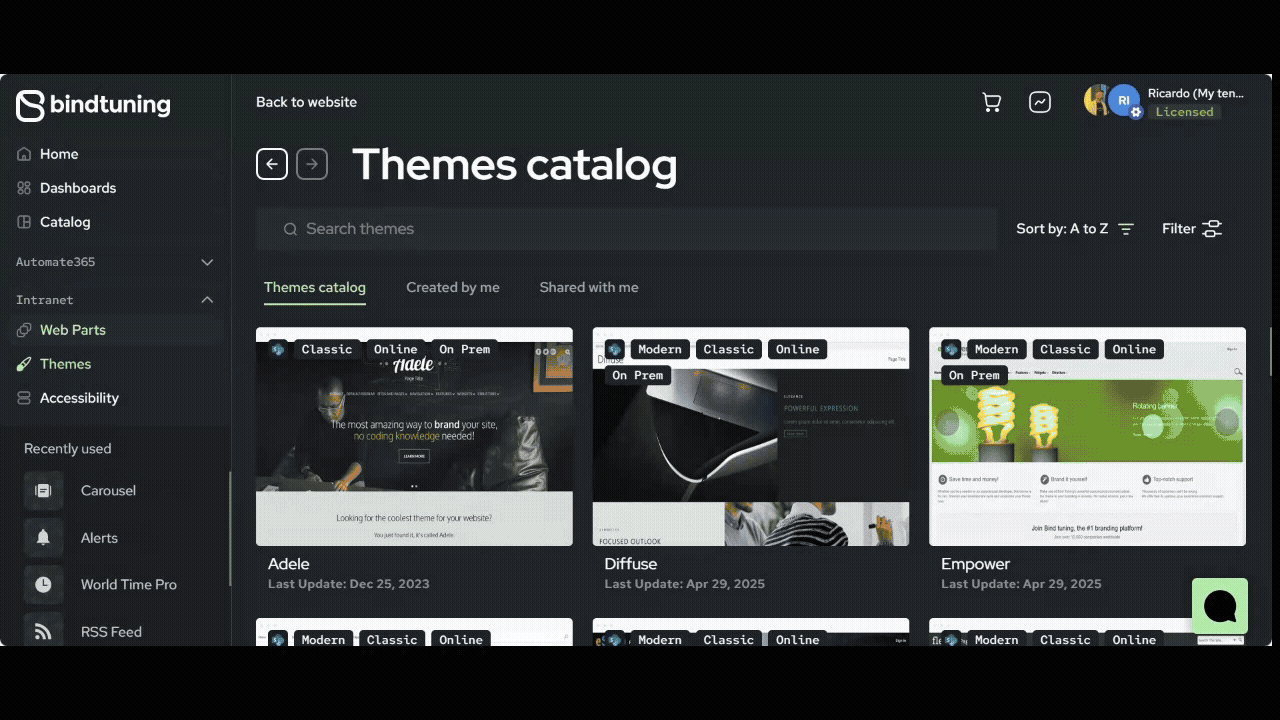The width and height of the screenshot is (1280, 720).
Task: Click the RSS Feed icon
Action: coord(43,632)
